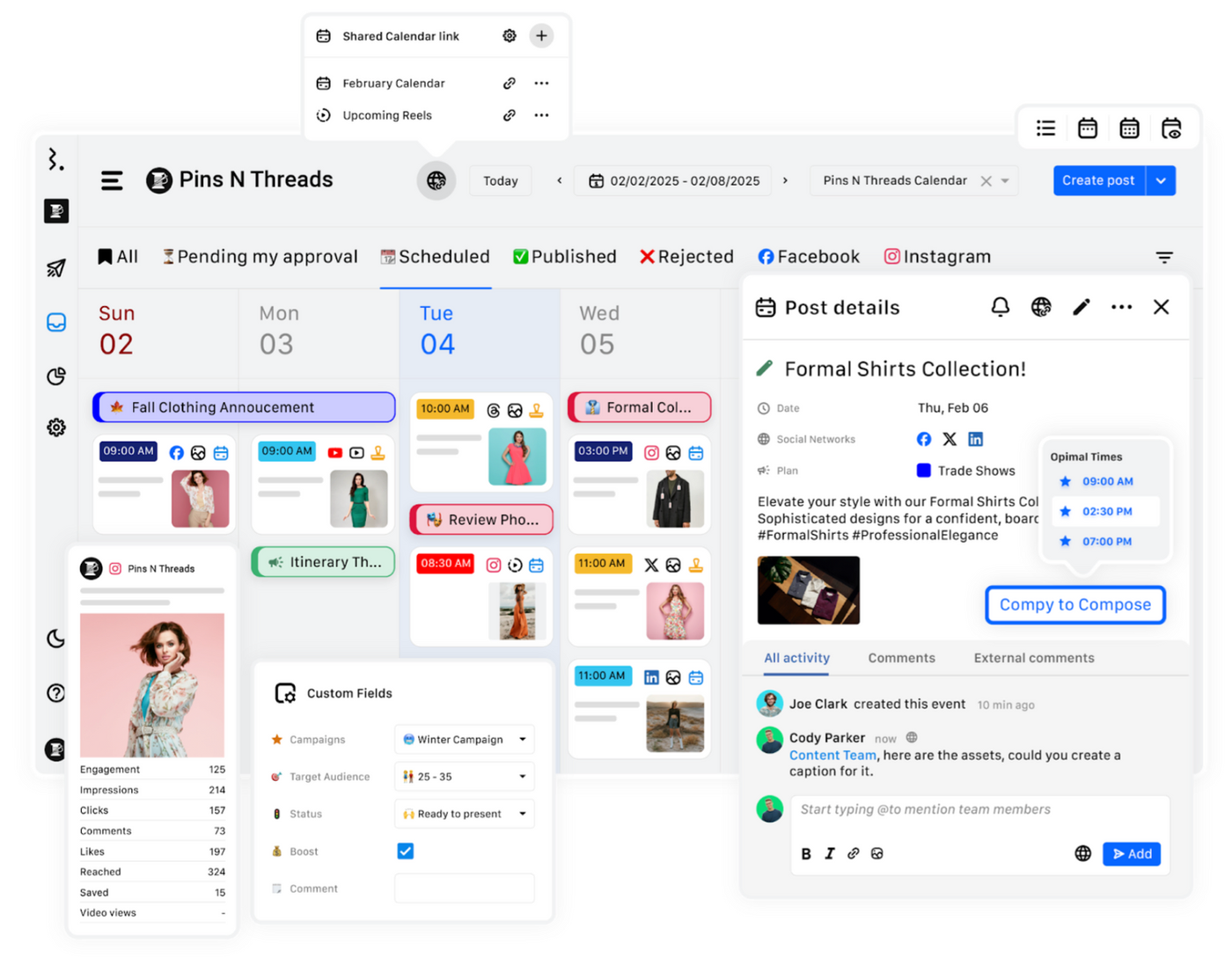Open the rocket icon in left sidebar
1232x979 pixels.
click(56, 267)
